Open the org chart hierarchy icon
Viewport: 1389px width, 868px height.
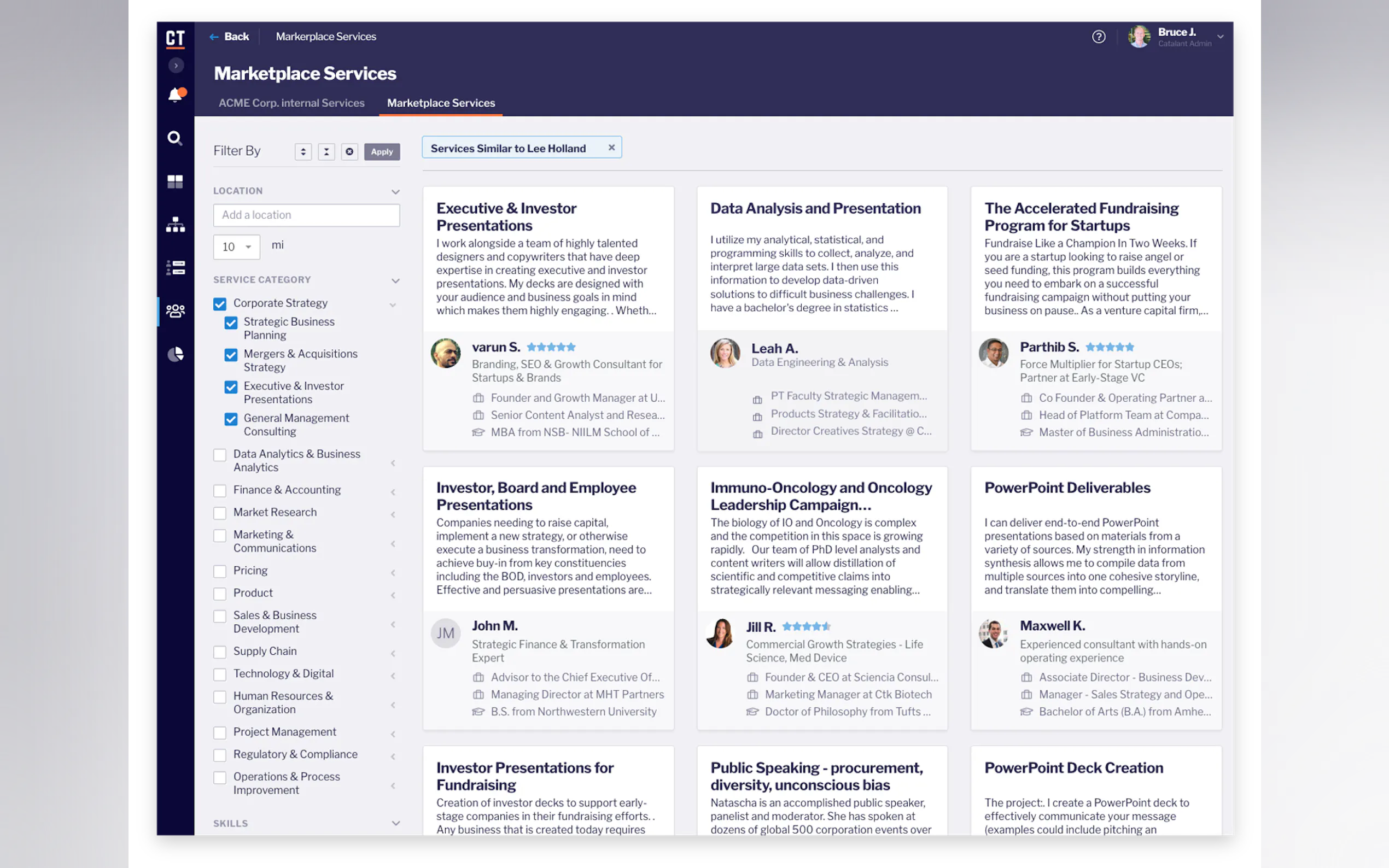tap(175, 225)
